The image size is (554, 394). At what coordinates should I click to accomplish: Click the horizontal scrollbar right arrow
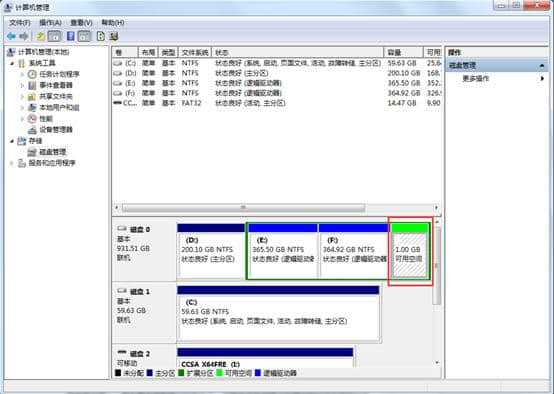[437, 208]
